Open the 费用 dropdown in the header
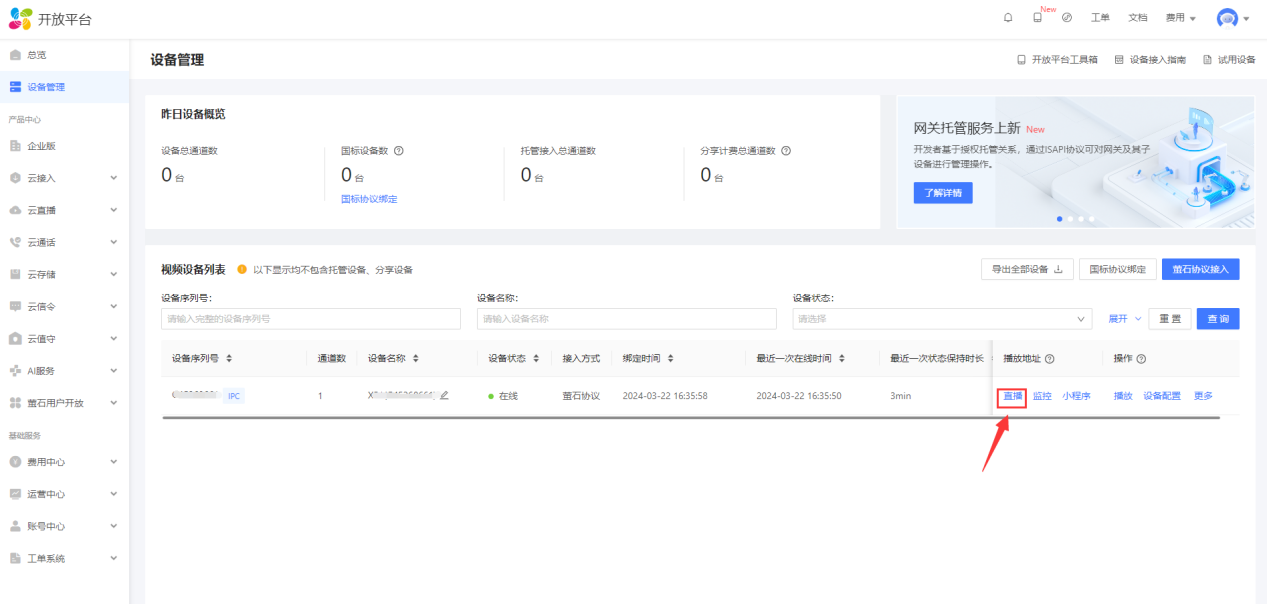The height and width of the screenshot is (604, 1267). [x=1180, y=18]
